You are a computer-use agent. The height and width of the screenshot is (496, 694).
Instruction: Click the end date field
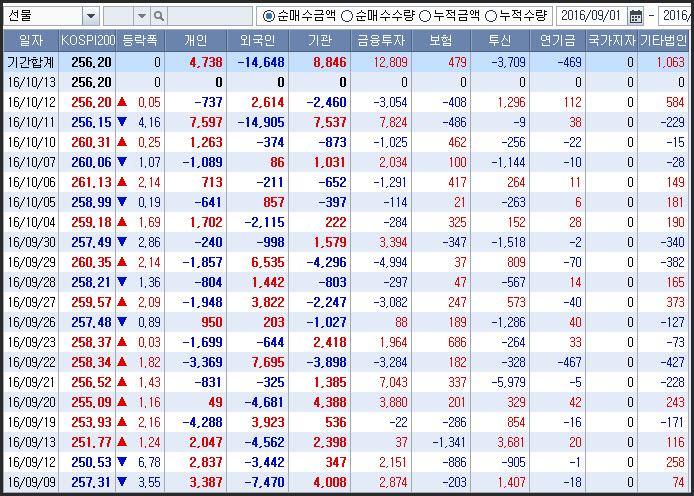click(x=676, y=16)
